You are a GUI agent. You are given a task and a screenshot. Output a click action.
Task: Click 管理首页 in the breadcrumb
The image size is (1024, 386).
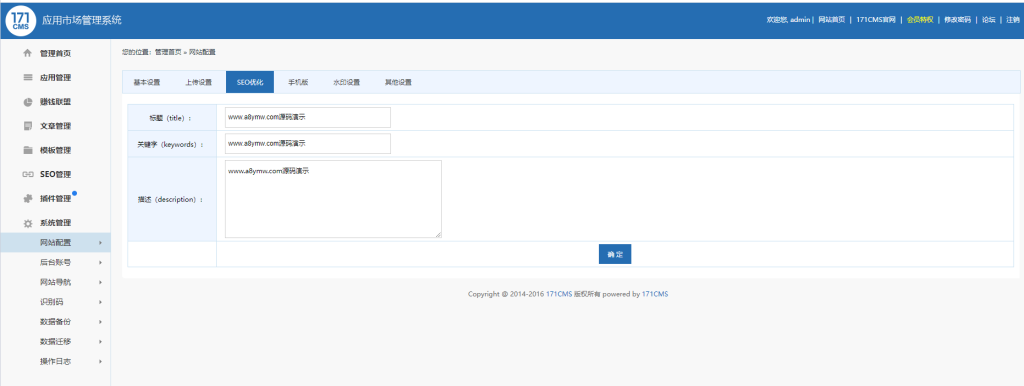click(x=168, y=52)
